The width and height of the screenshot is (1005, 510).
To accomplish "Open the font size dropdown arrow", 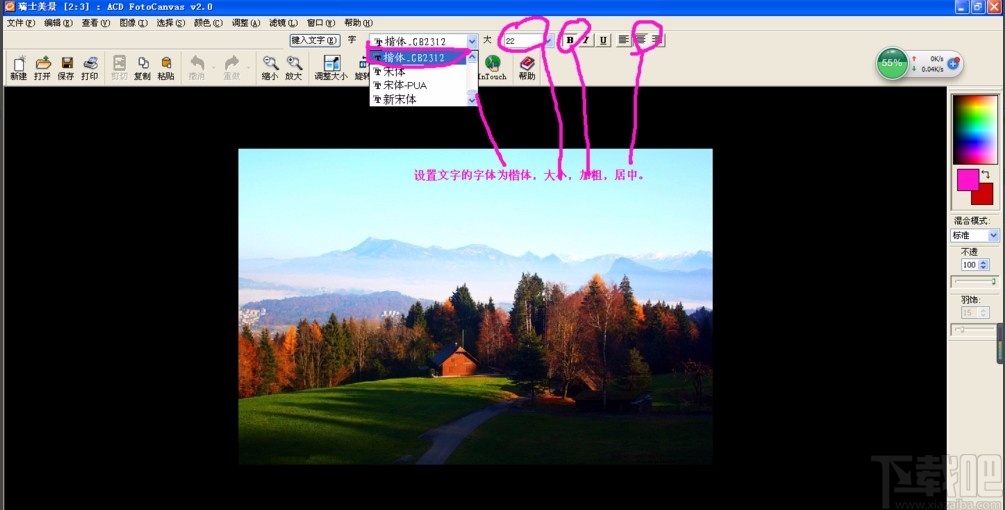I will [x=549, y=40].
